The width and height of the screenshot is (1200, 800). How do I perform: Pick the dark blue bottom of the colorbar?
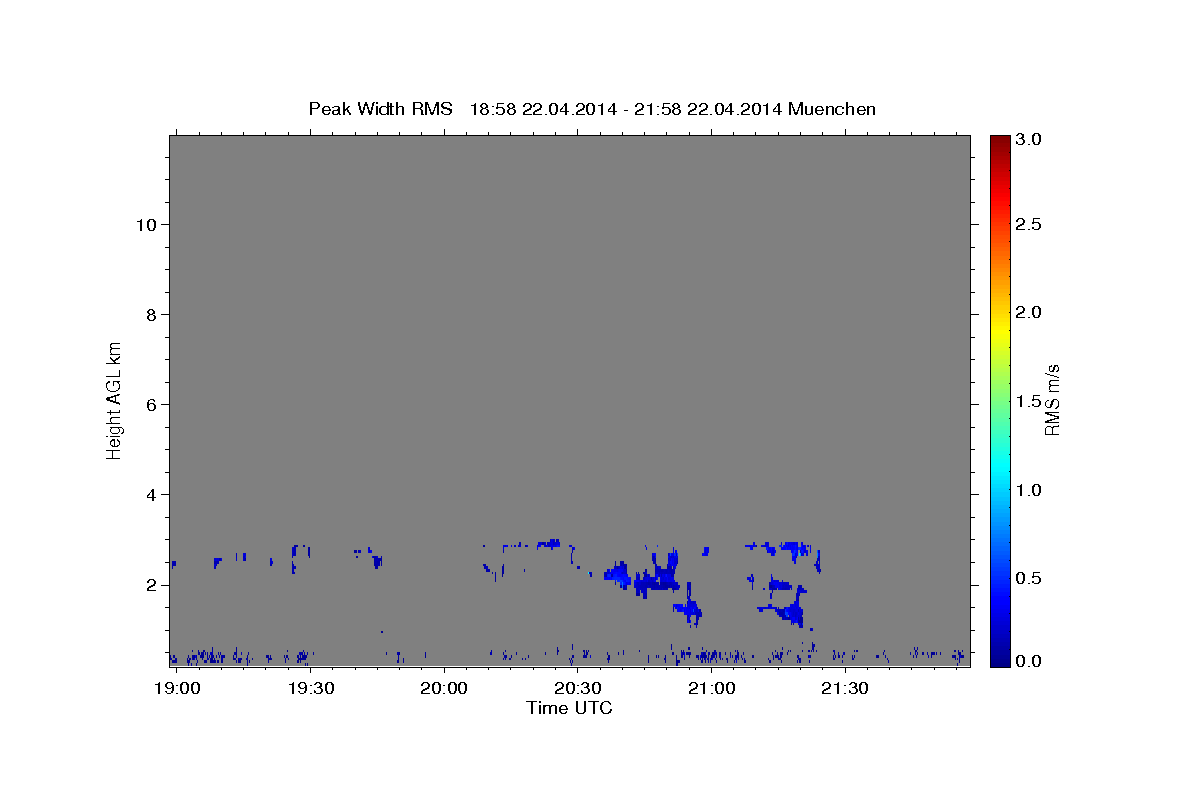[999, 660]
